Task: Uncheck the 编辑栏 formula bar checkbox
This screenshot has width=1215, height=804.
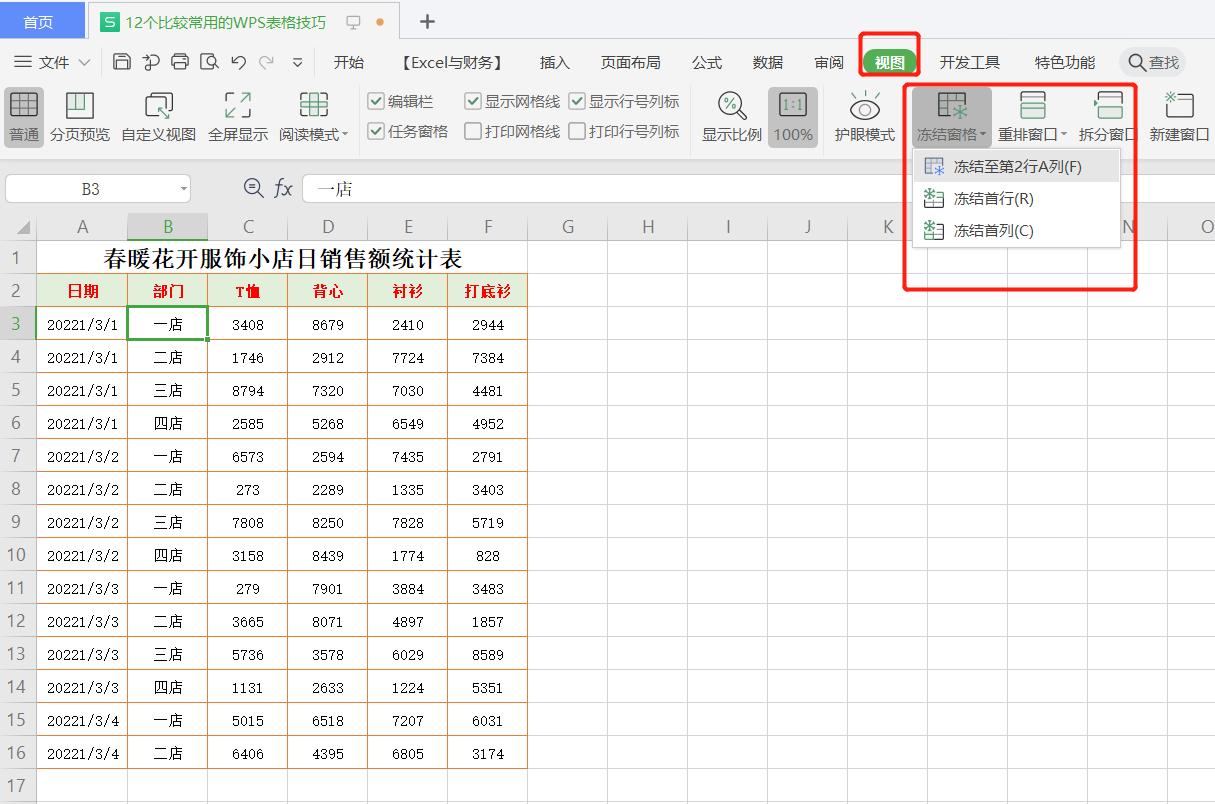Action: click(374, 100)
